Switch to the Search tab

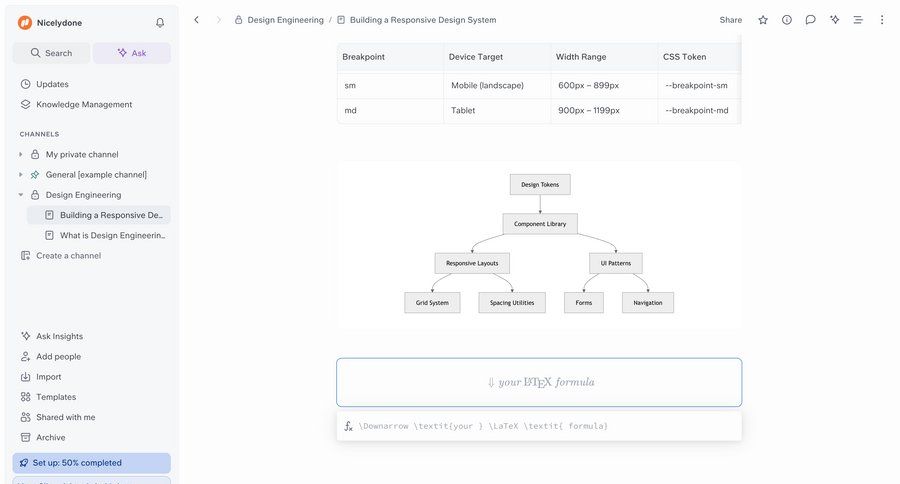click(x=51, y=53)
